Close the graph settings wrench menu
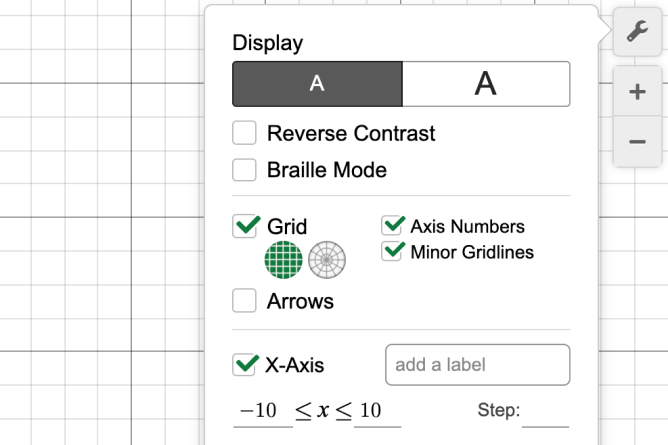This screenshot has height=445, width=668. pos(637,32)
